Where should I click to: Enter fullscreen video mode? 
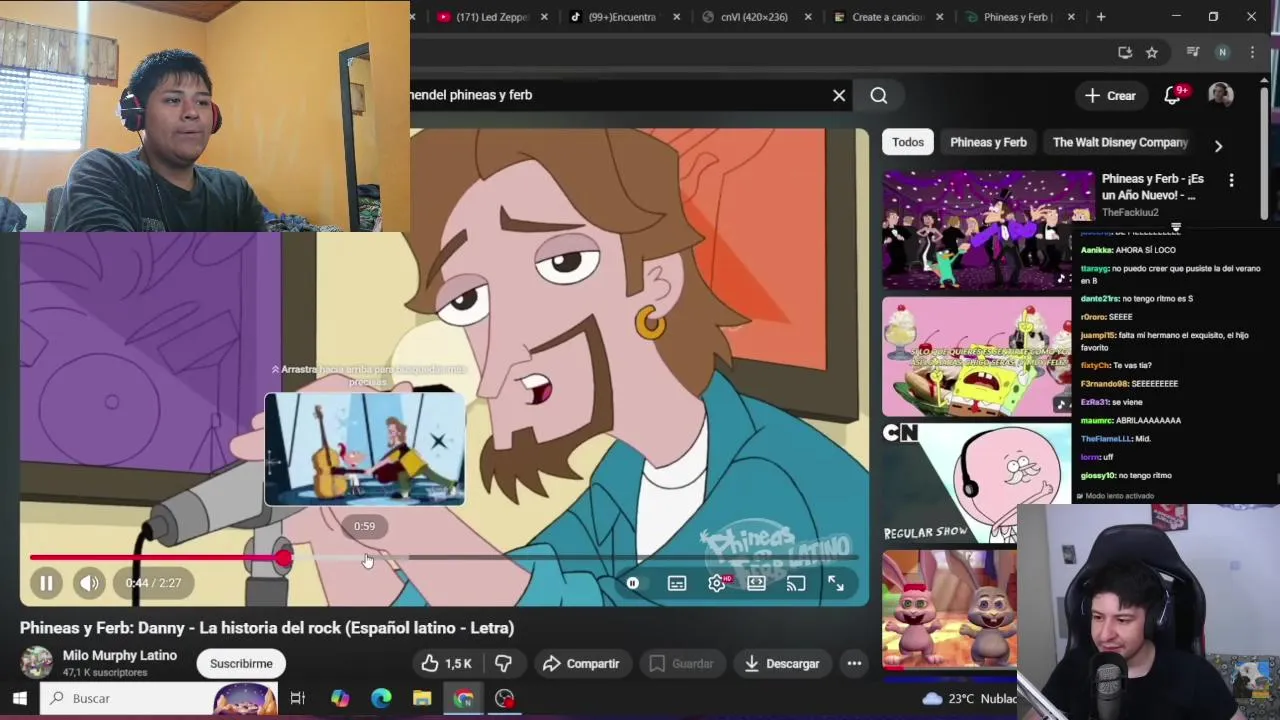coord(835,583)
